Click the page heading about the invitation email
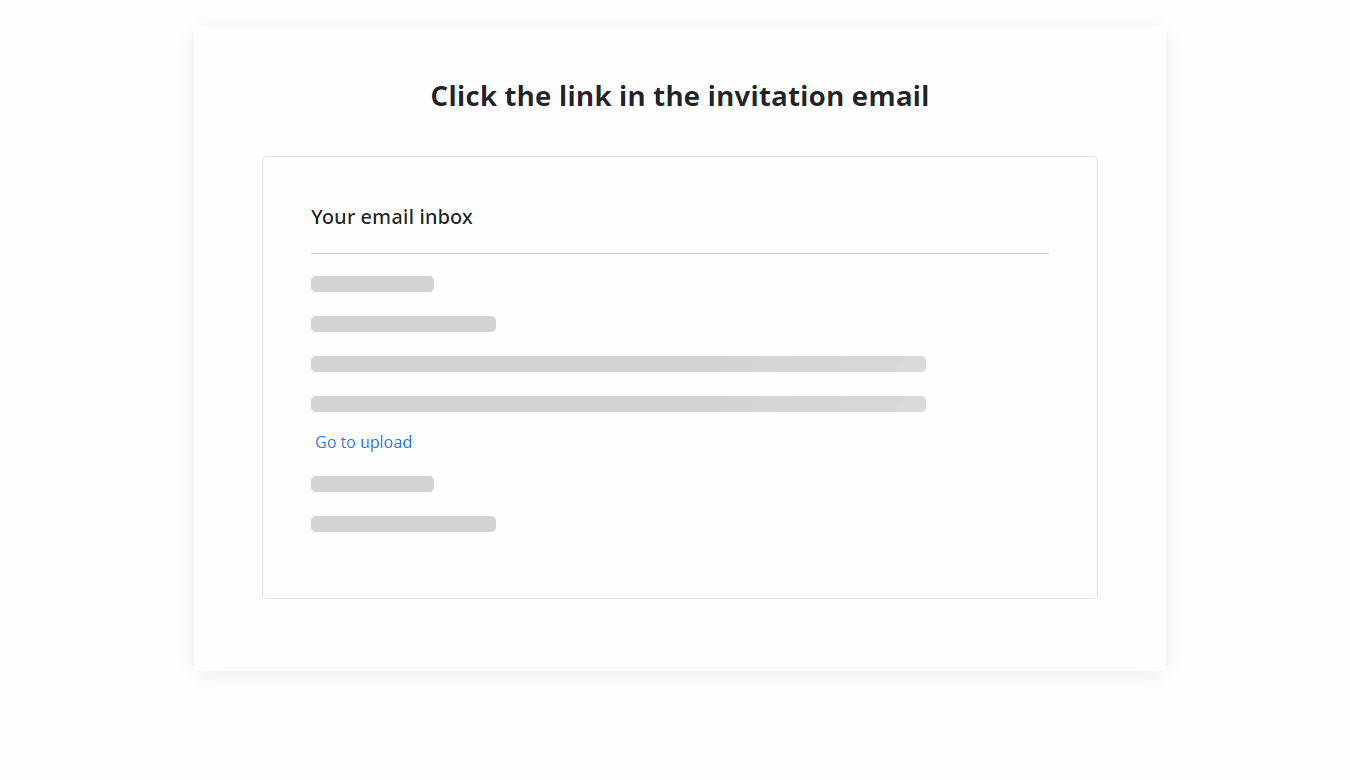Screen dimensions: 1350x780 (679, 96)
